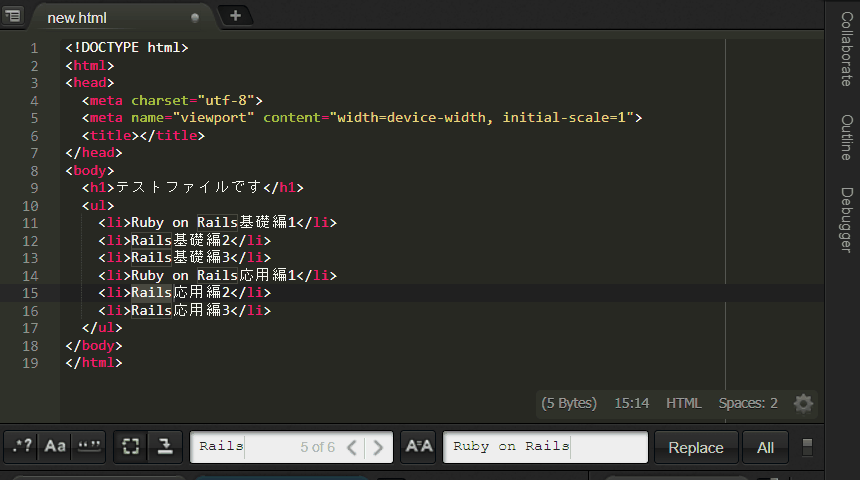Image resolution: width=860 pixels, height=480 pixels.
Task: Click Ruby on Rails応用編1 on line 14
Action: coord(213,275)
